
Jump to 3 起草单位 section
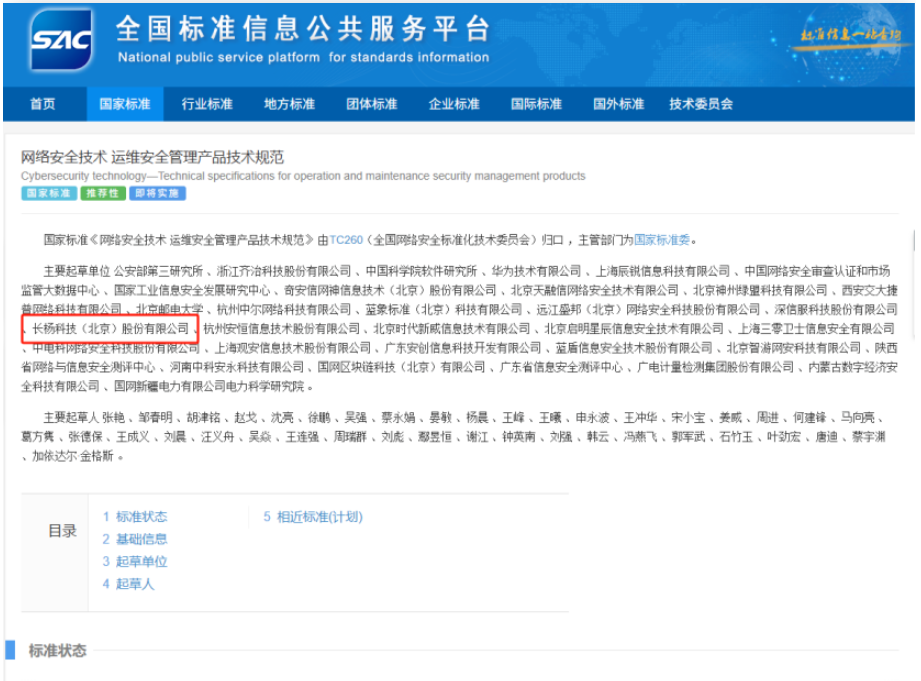coord(135,562)
